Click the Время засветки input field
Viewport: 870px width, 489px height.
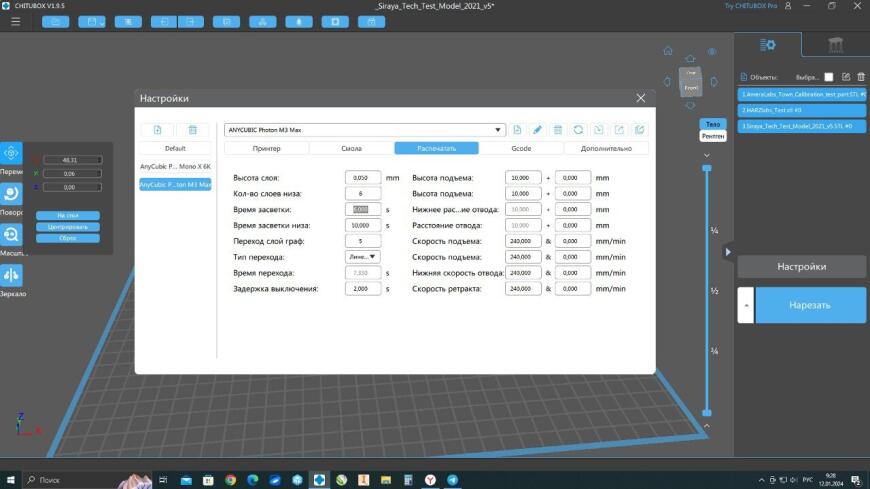pos(363,209)
